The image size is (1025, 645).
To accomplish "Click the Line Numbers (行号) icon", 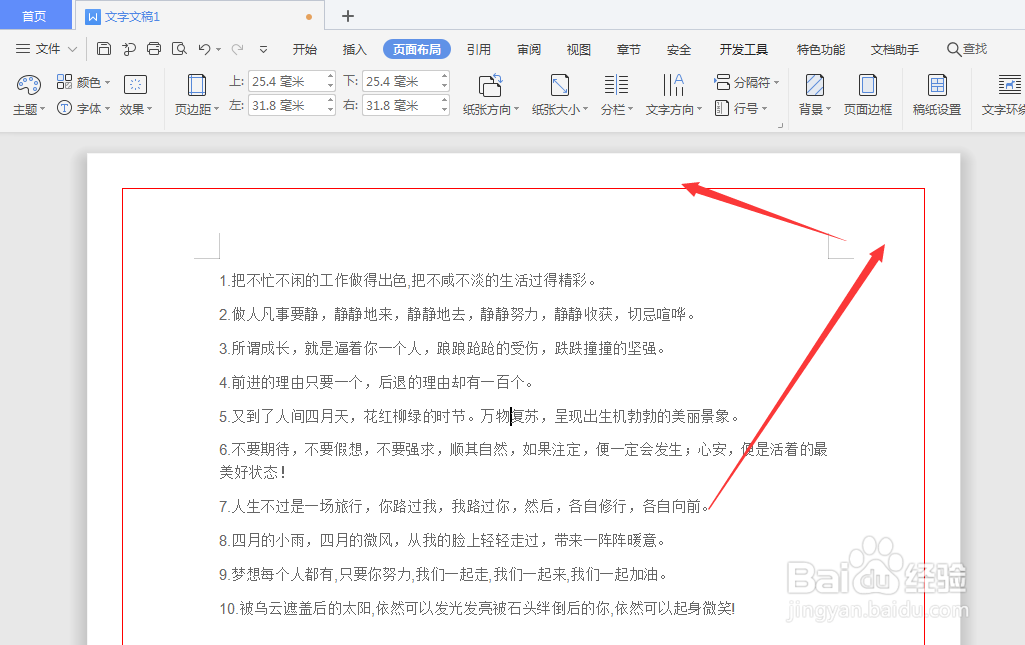I will click(722, 108).
